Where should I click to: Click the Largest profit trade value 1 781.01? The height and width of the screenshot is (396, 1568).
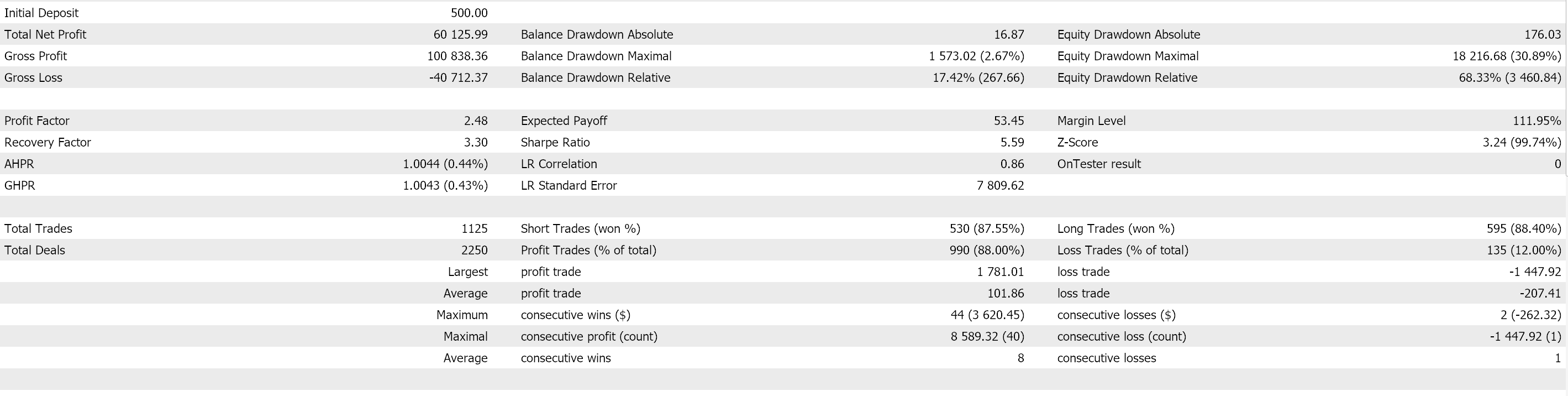[1001, 272]
